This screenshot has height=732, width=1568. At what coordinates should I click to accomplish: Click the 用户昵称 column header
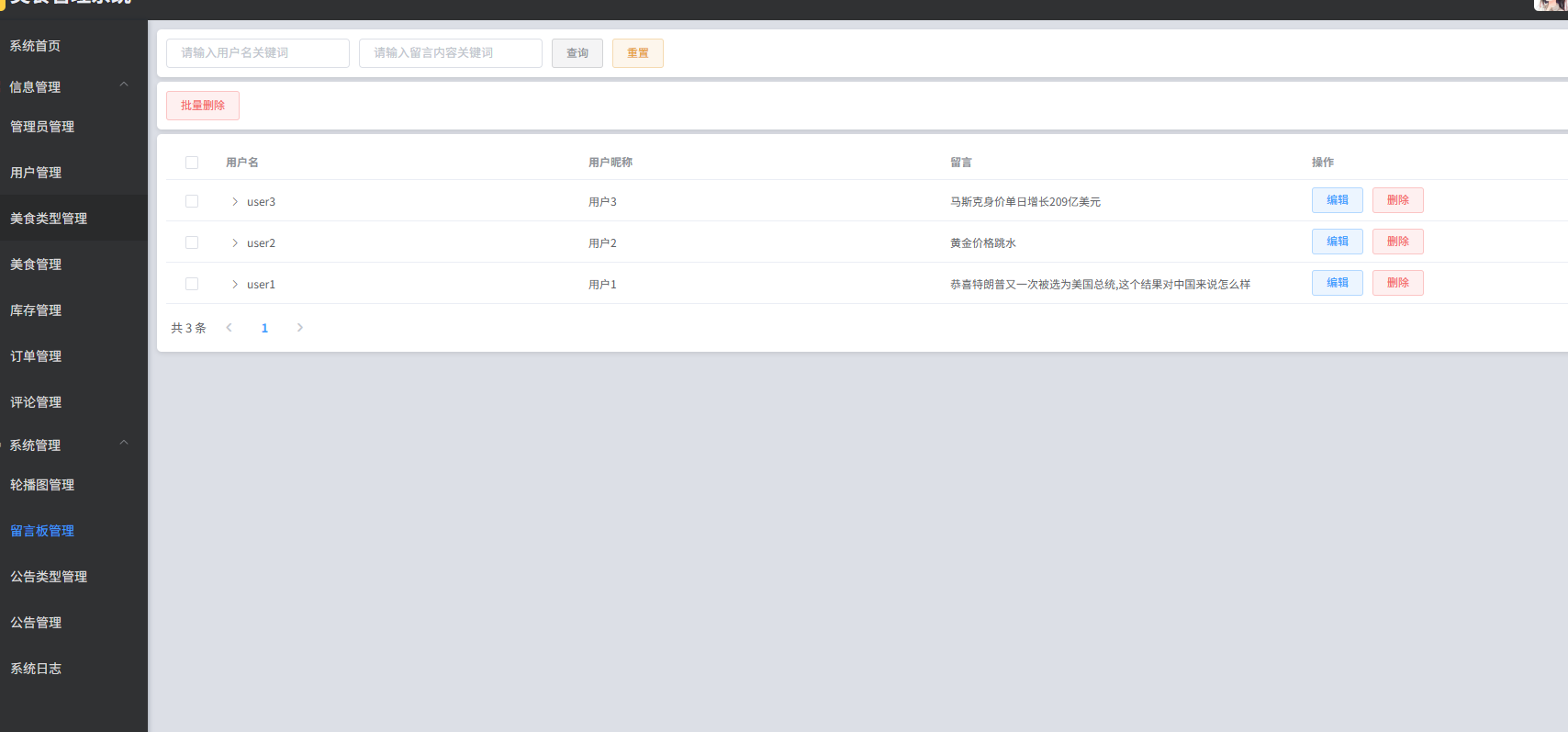(610, 163)
